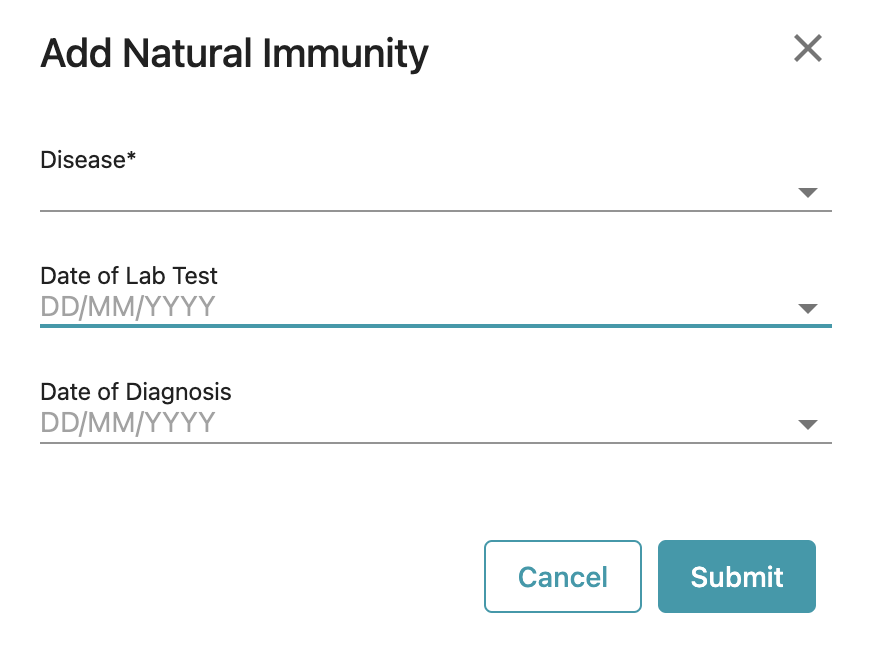This screenshot has width=870, height=652.
Task: Click the Date of Lab Test dropdown arrow icon
Action: coord(808,308)
